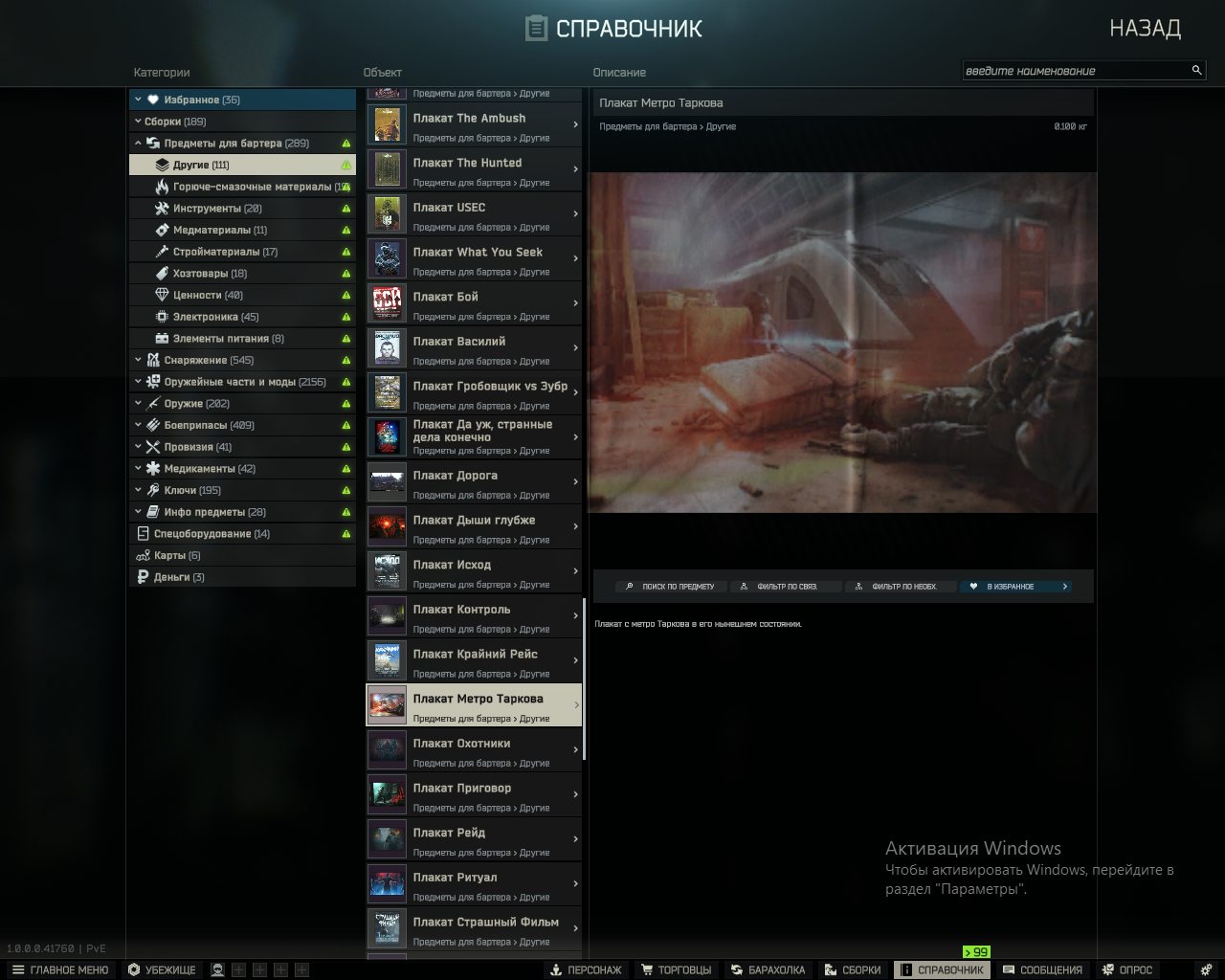Open the ОПРОС tab
This screenshot has height=980, width=1225.
click(1126, 969)
